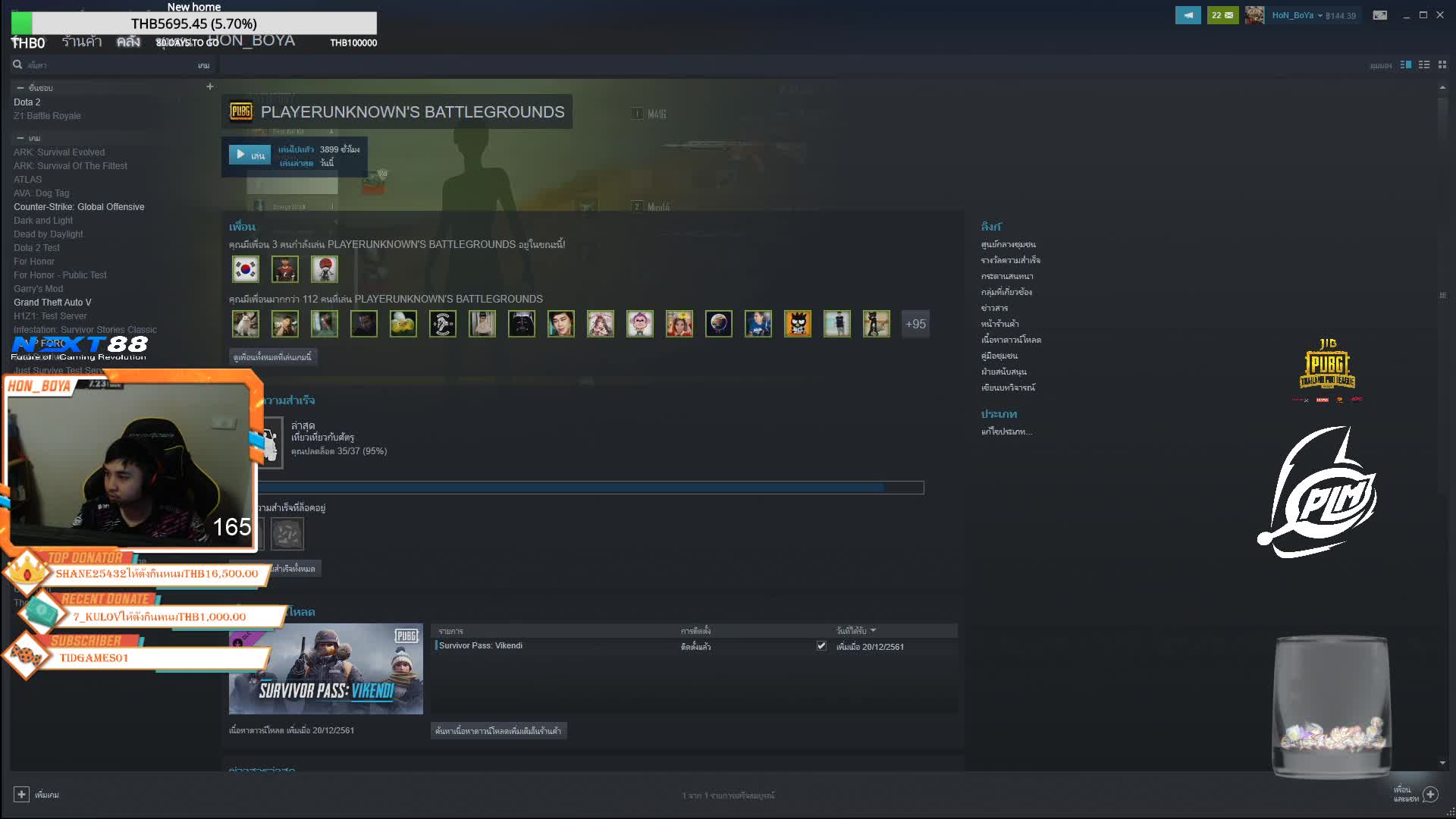Open the Darth Vader friend avatar
The image size is (1456, 819).
point(522,324)
